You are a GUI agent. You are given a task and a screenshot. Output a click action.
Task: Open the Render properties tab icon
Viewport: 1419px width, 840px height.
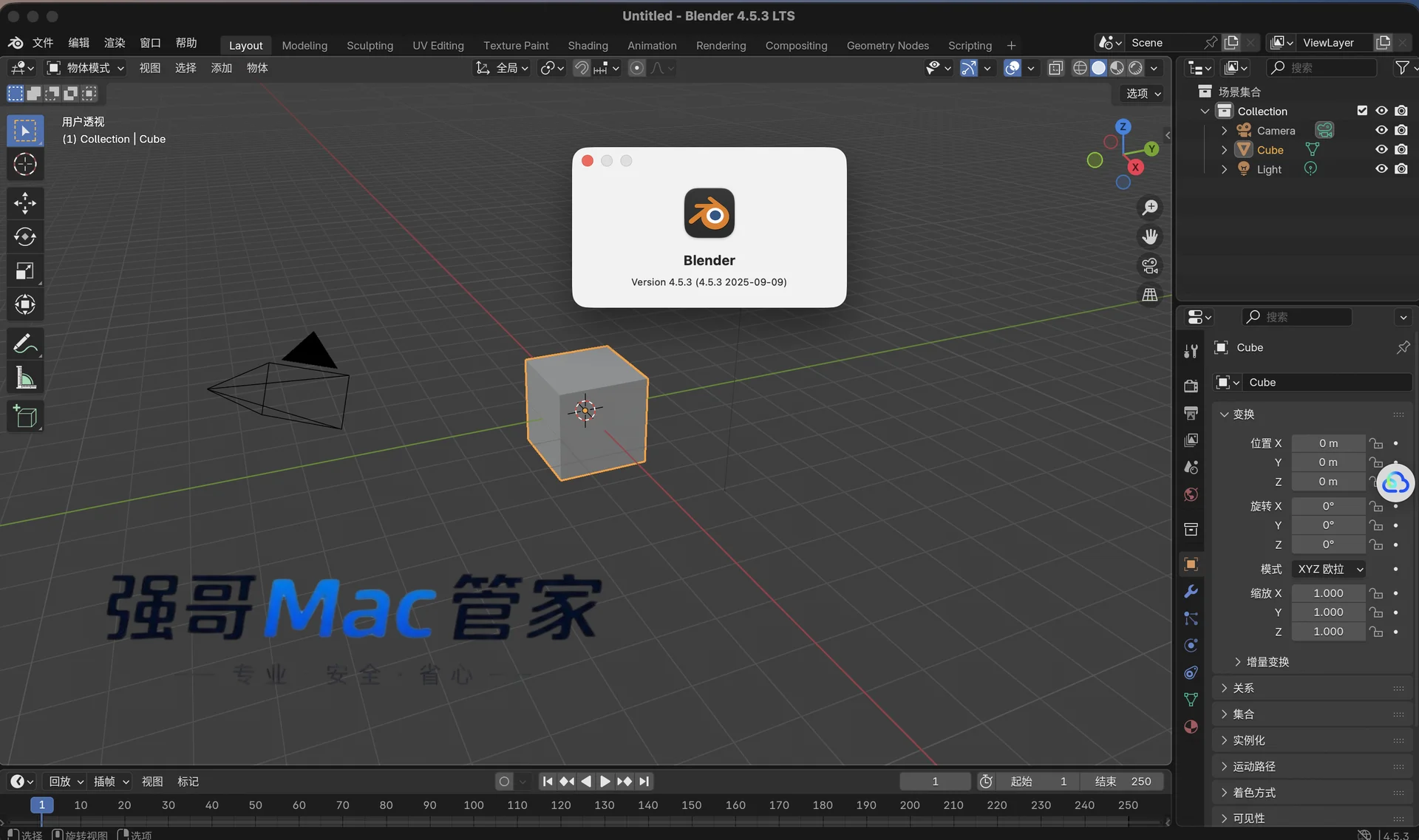click(x=1191, y=386)
